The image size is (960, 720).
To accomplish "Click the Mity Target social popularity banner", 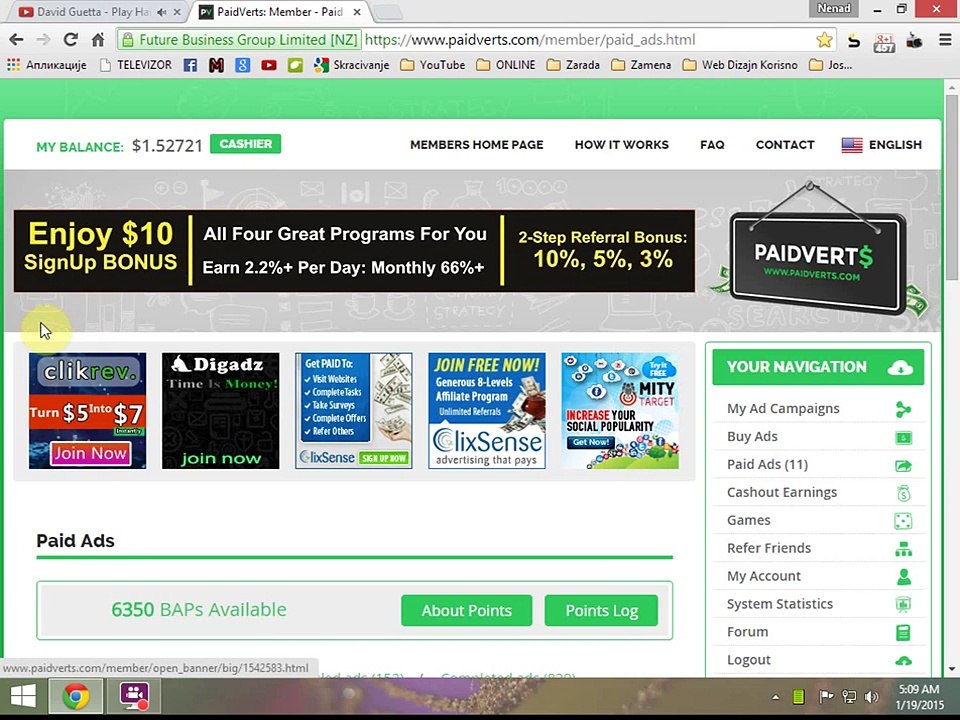I will 620,411.
